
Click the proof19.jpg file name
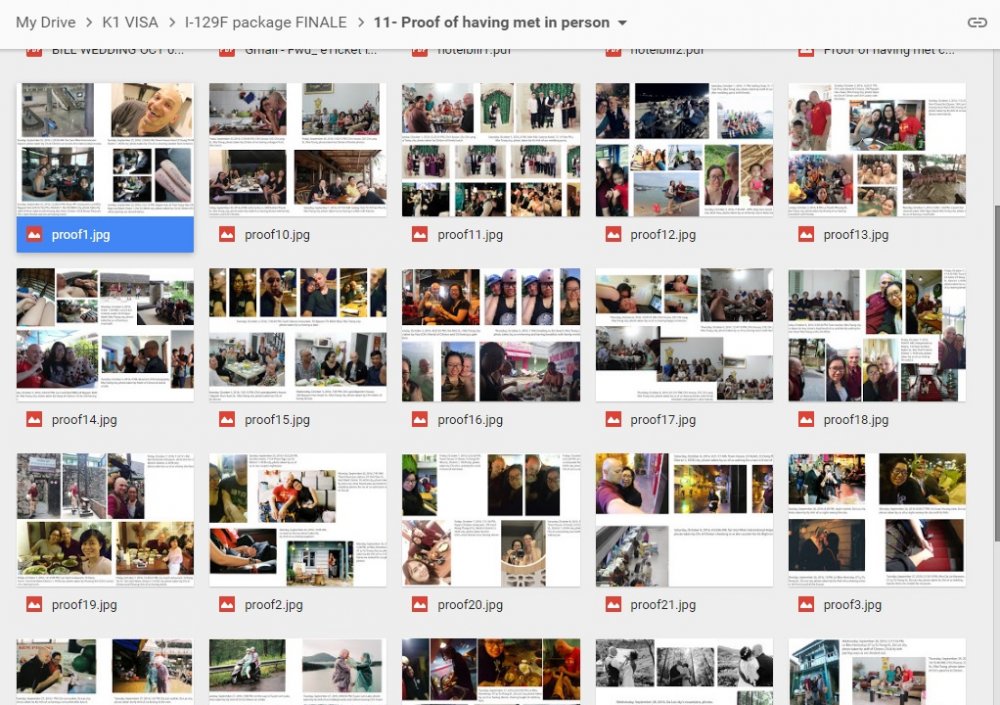coord(84,605)
